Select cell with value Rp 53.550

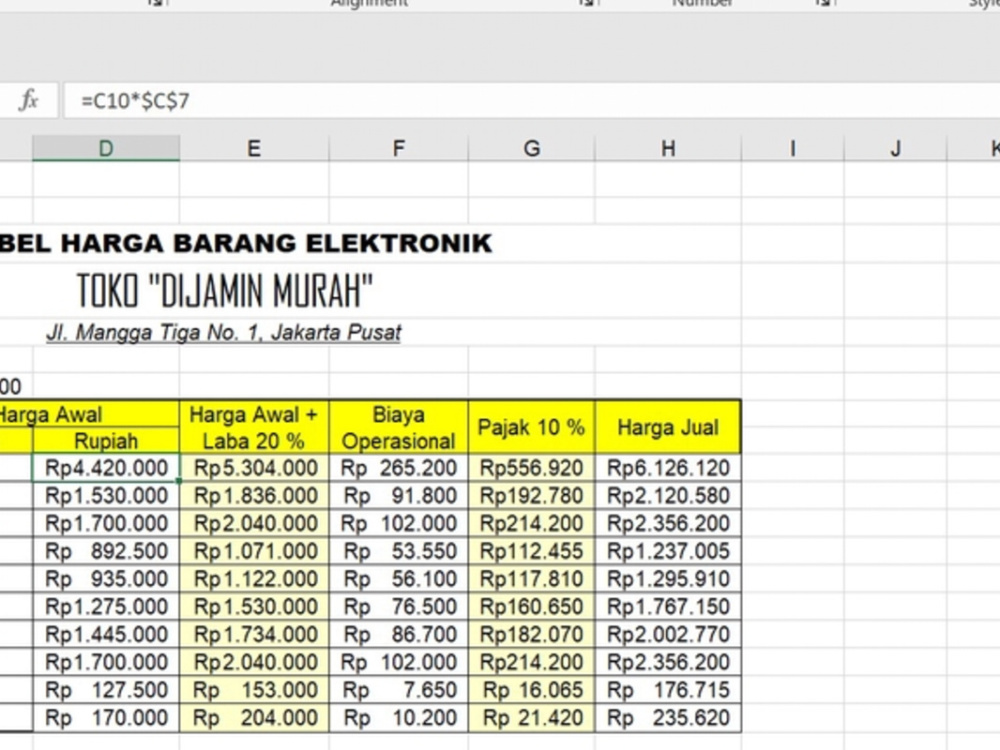click(x=399, y=551)
